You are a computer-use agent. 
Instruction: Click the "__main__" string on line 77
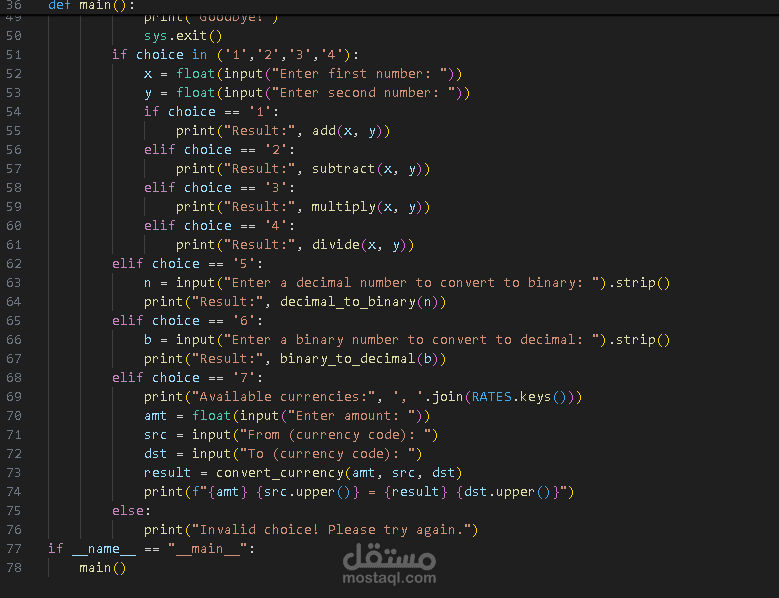click(207, 549)
